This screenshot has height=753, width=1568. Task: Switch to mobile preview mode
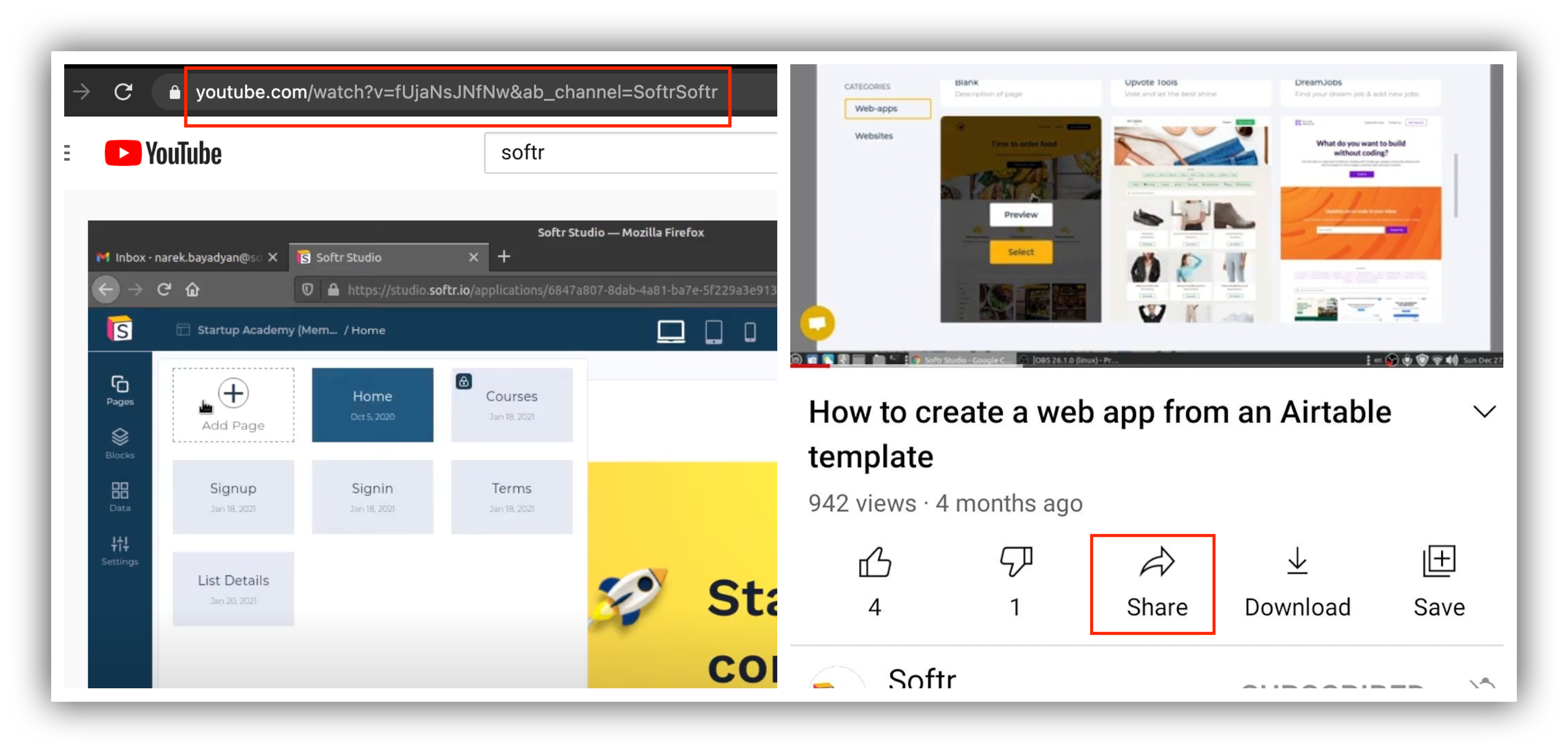[x=750, y=332]
